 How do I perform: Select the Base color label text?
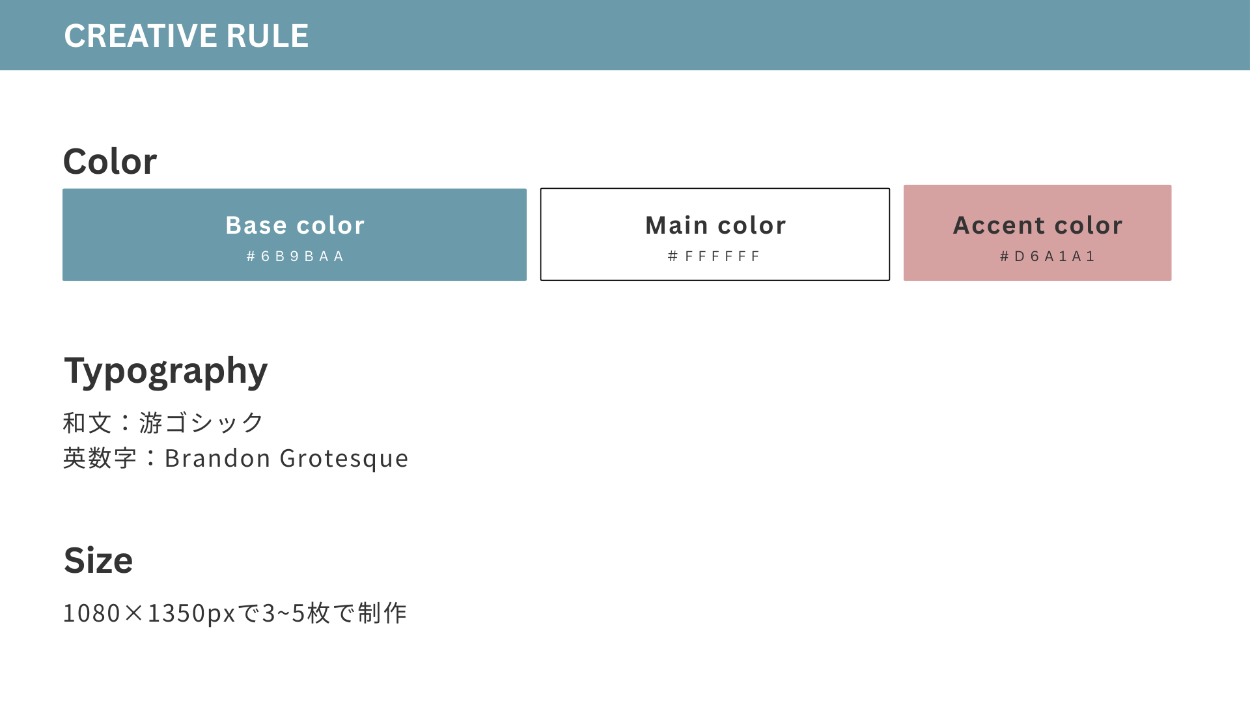[295, 226]
